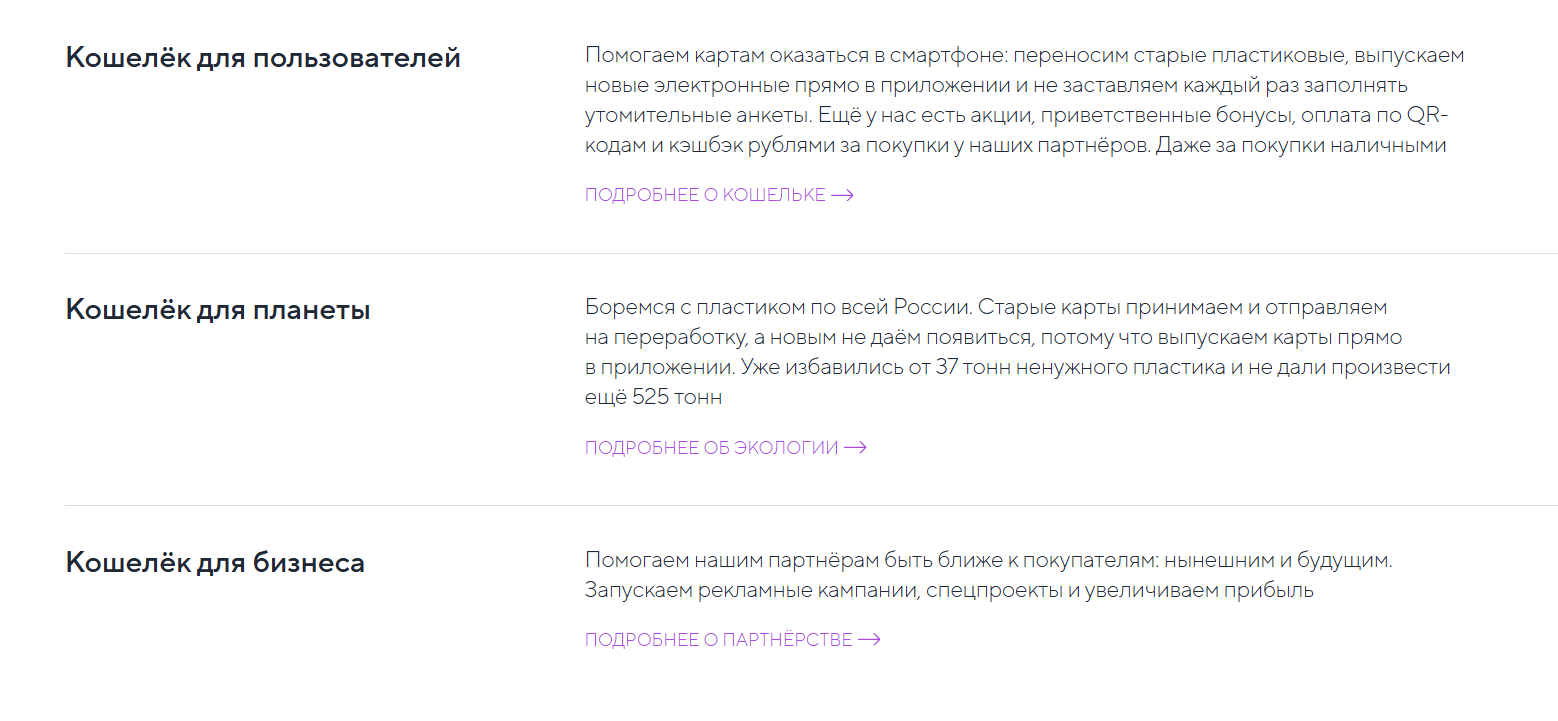Viewport: 1558px width, 721px height.
Task: Click the arrow next to ПОДРОБНЕЕ ОБ ЭКОЛОГИИ
Action: pyautogui.click(x=855, y=448)
